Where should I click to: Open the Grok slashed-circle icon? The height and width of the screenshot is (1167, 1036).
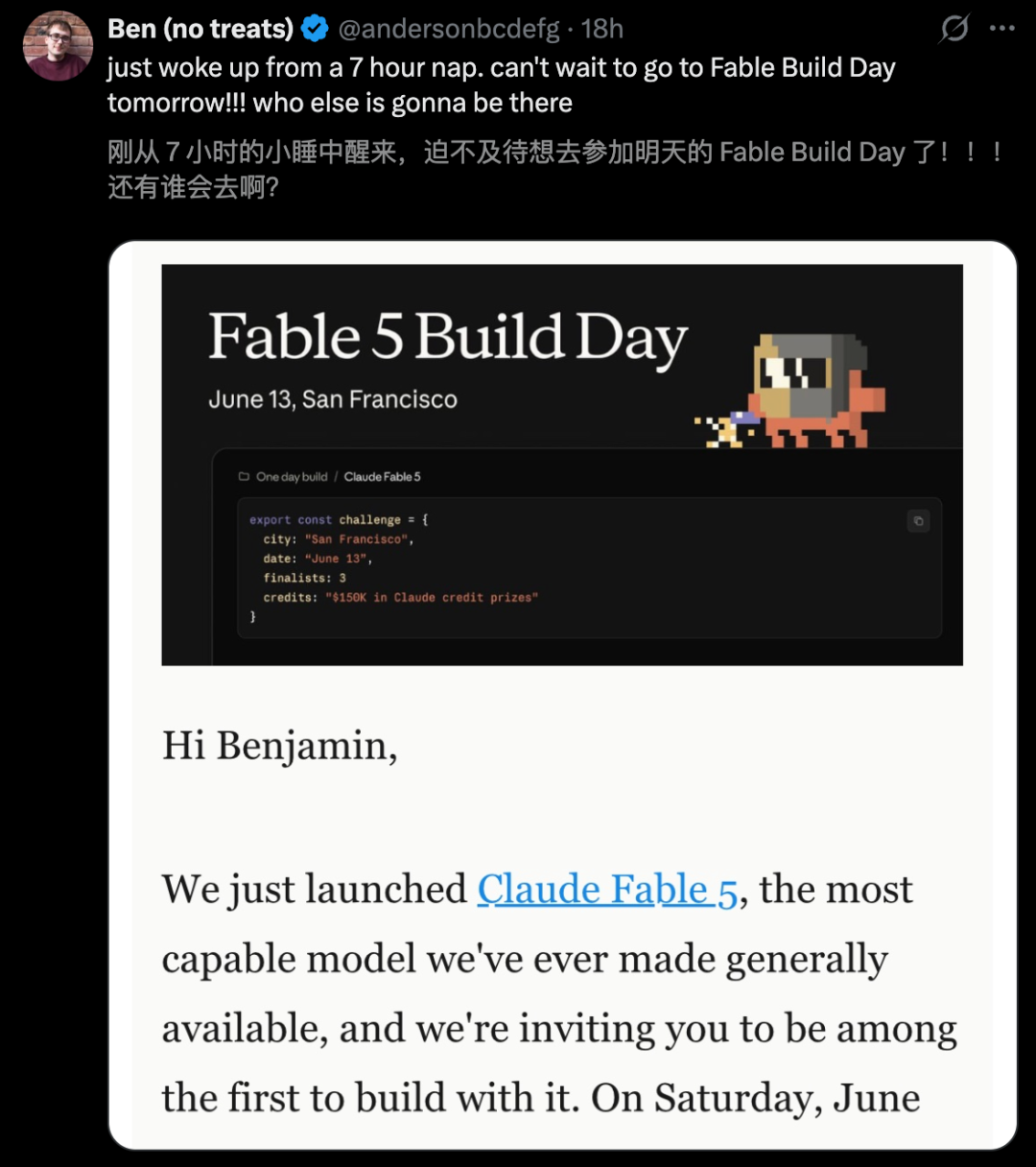click(x=954, y=30)
